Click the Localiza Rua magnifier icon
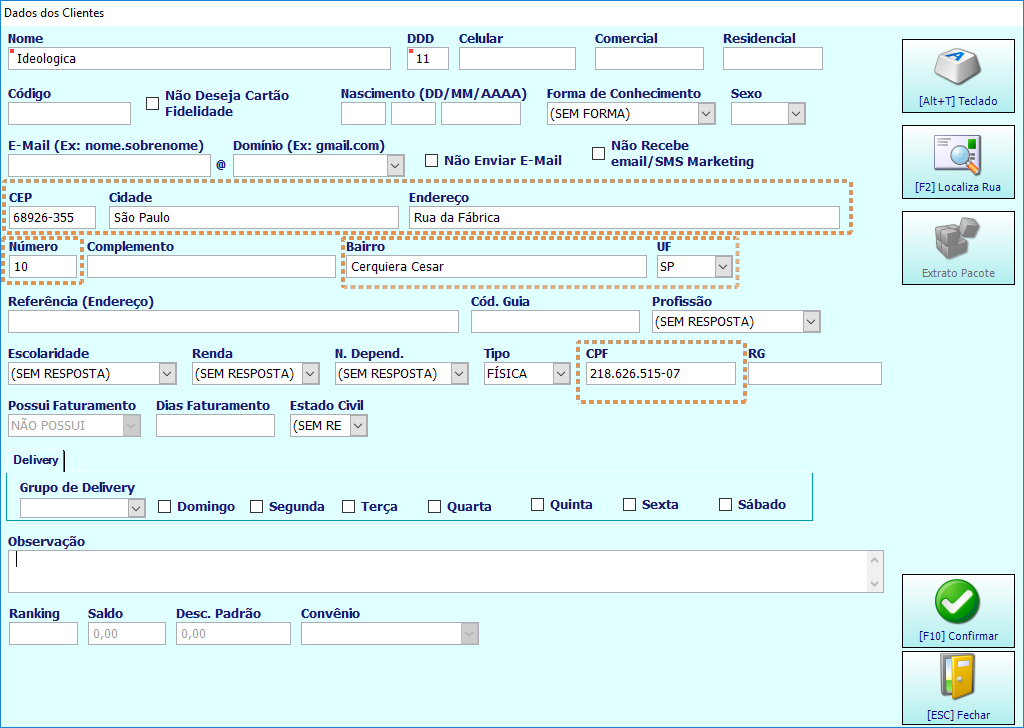 pyautogui.click(x=957, y=155)
